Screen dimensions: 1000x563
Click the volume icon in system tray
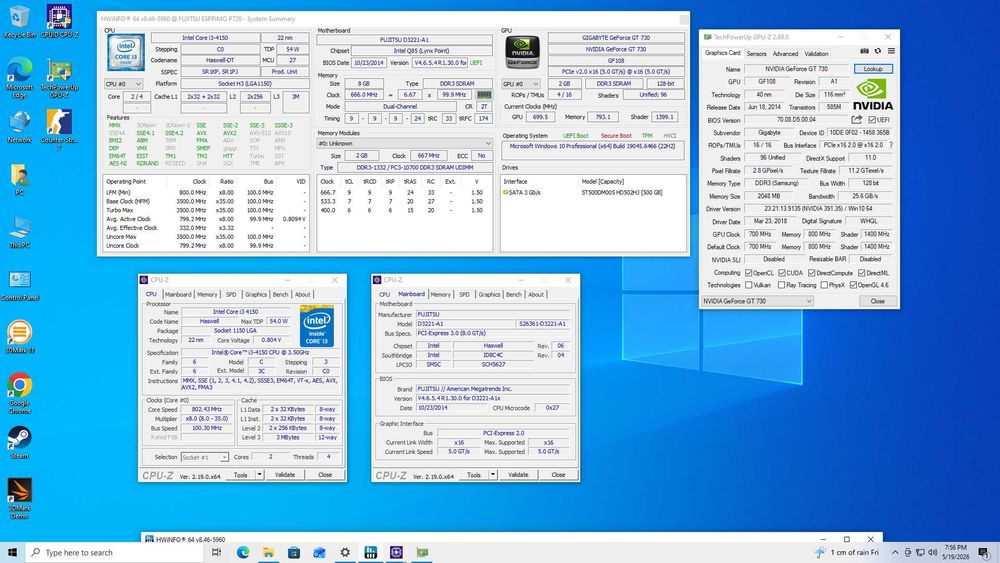click(x=932, y=552)
